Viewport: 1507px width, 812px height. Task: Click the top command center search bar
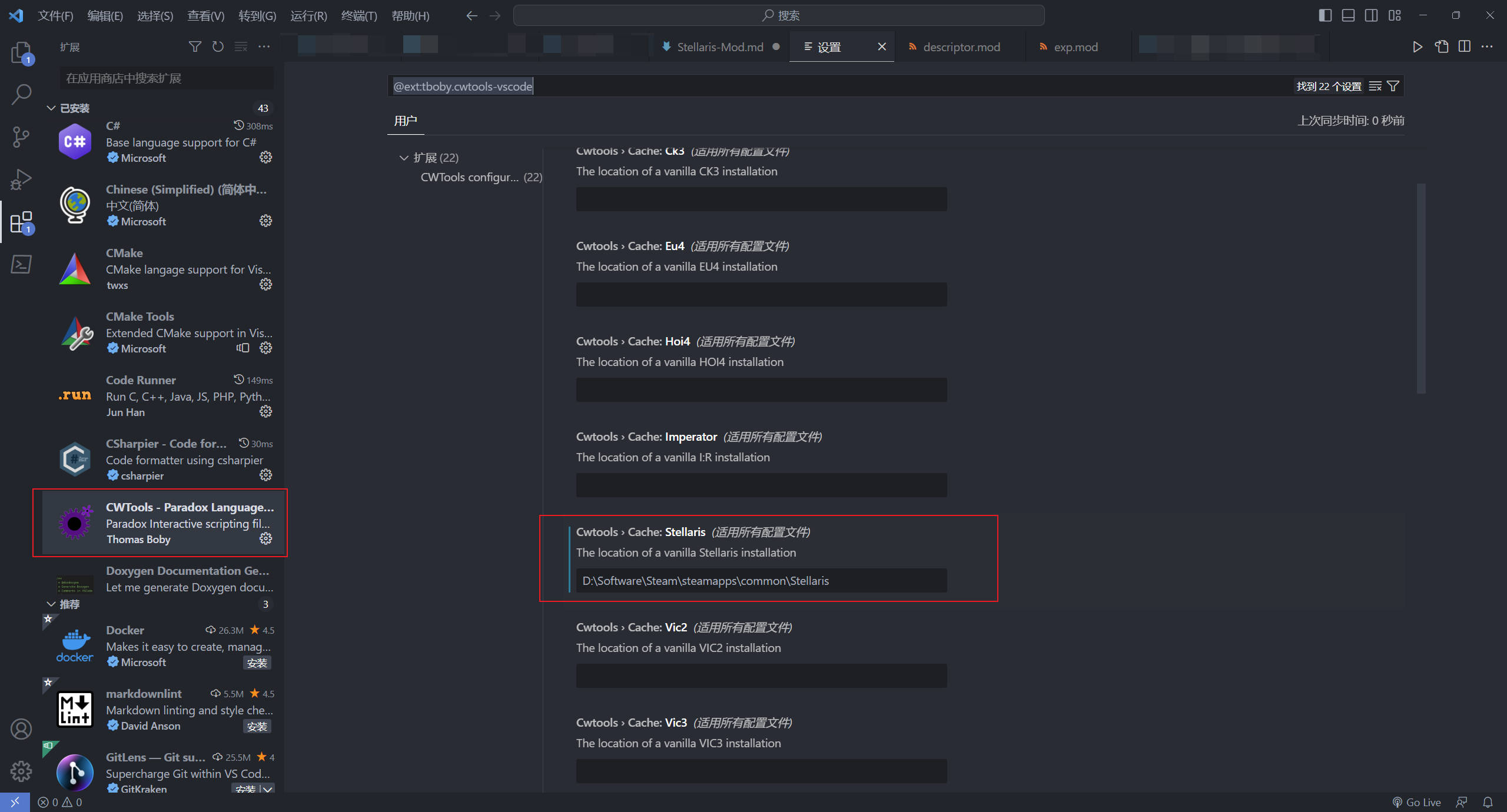(x=779, y=15)
